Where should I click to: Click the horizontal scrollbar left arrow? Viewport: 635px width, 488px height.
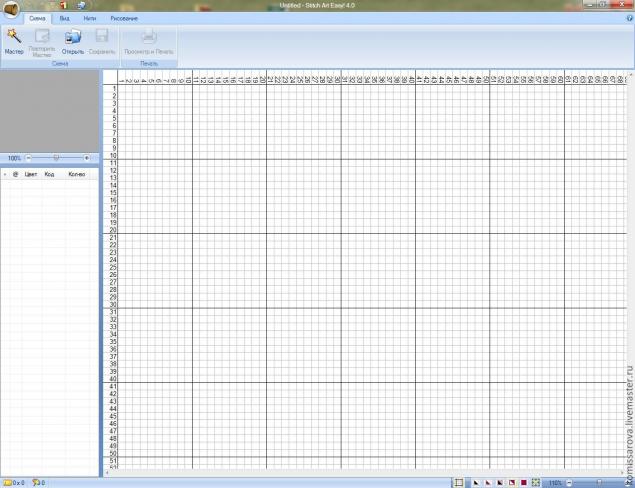coord(107,473)
